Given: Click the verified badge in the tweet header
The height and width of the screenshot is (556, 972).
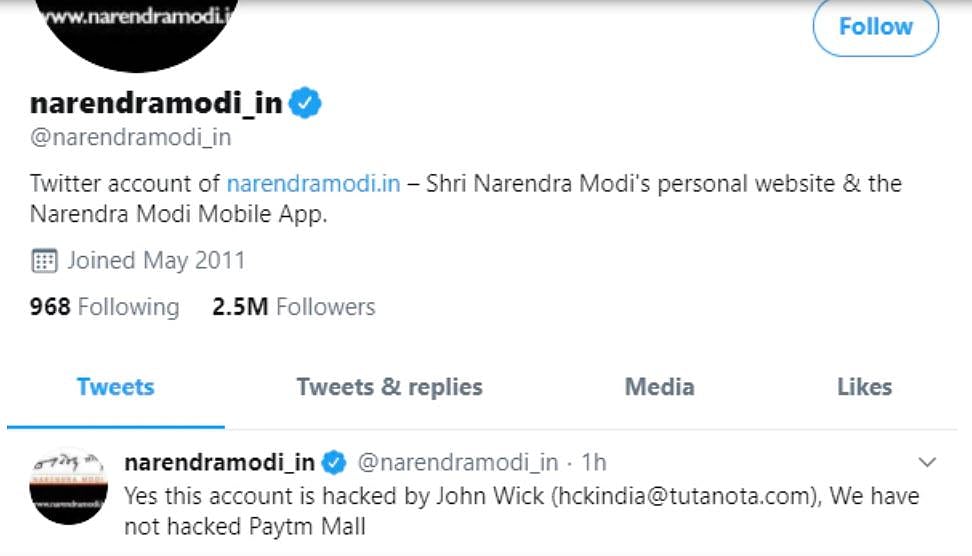Looking at the screenshot, I should pyautogui.click(x=334, y=463).
